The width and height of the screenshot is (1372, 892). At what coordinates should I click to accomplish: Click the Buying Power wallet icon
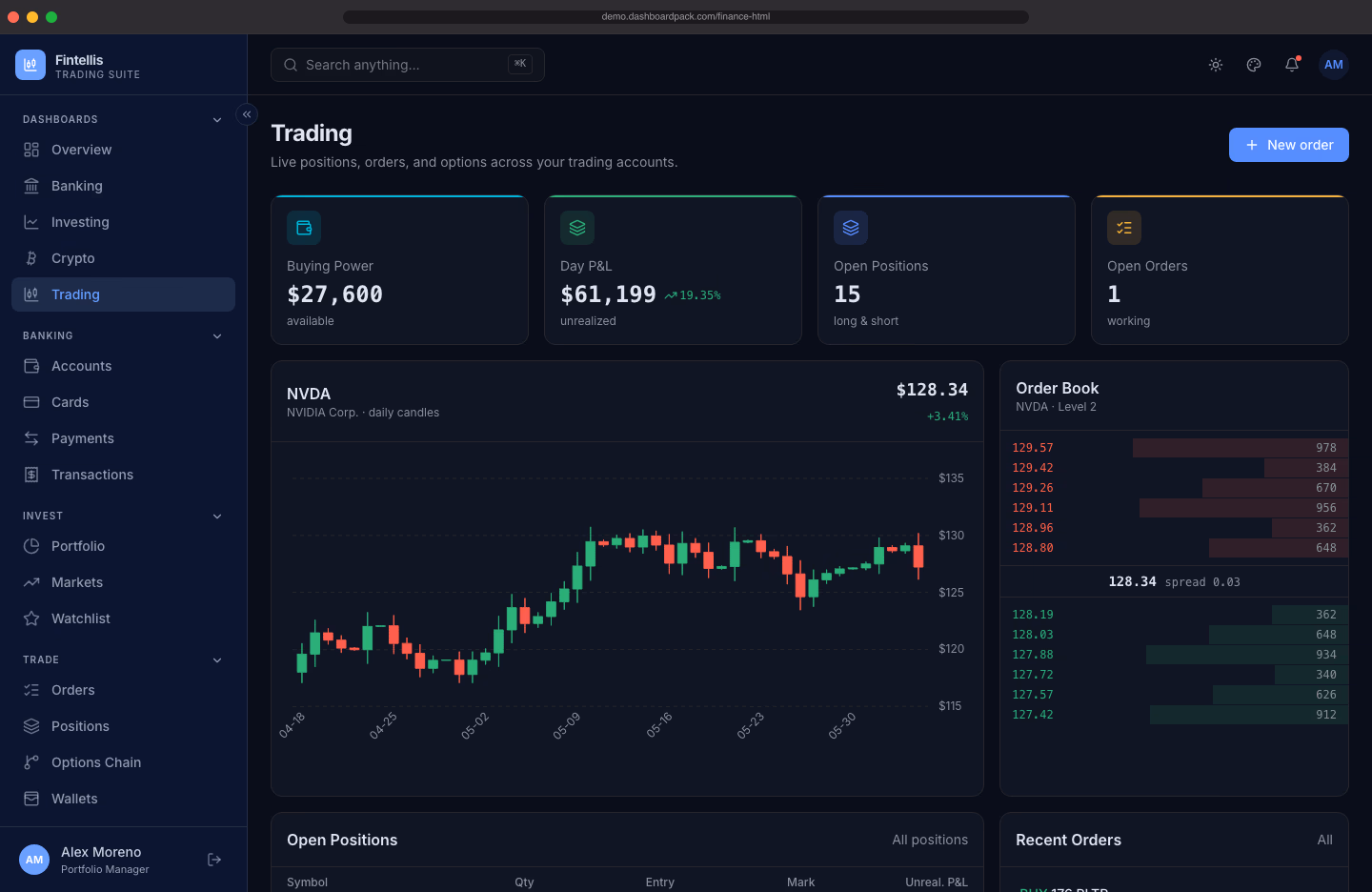point(304,228)
